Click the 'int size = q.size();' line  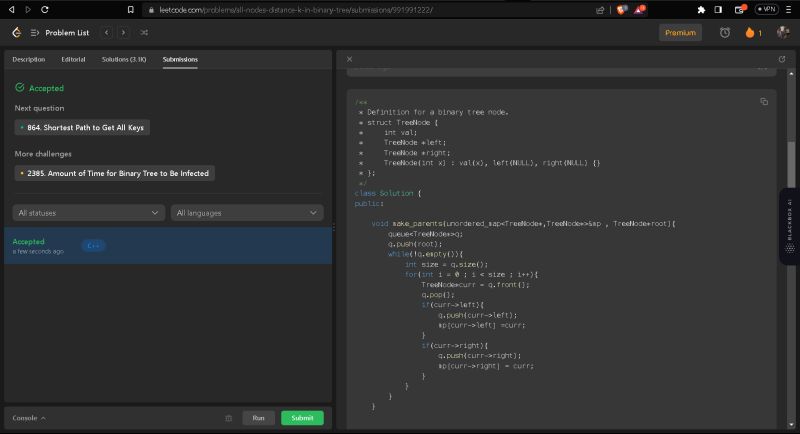point(447,264)
